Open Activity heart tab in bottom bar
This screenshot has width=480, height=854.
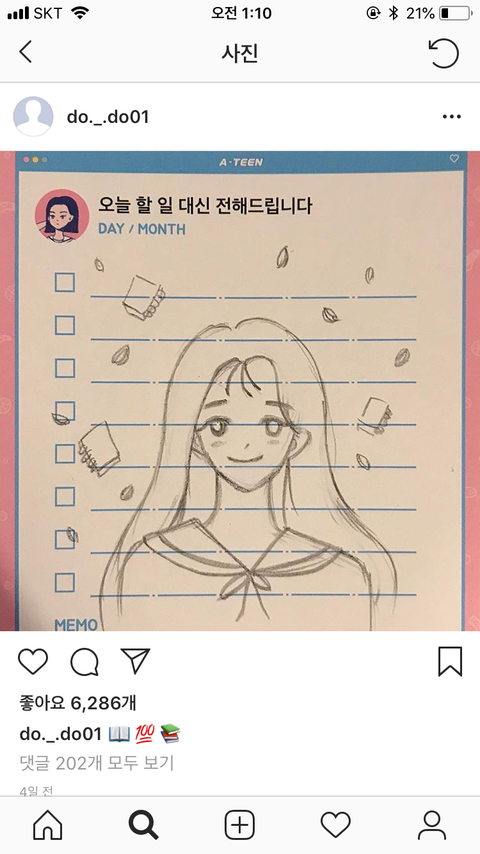[x=336, y=825]
